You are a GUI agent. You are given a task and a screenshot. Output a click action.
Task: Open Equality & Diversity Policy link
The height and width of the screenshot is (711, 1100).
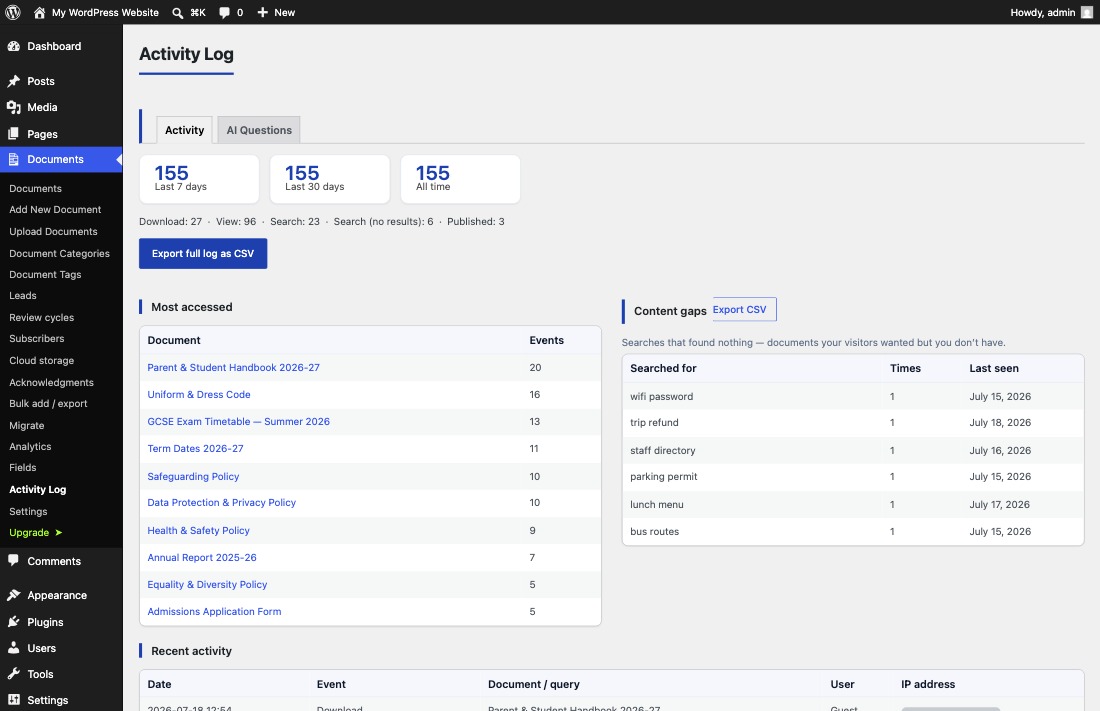tap(207, 584)
